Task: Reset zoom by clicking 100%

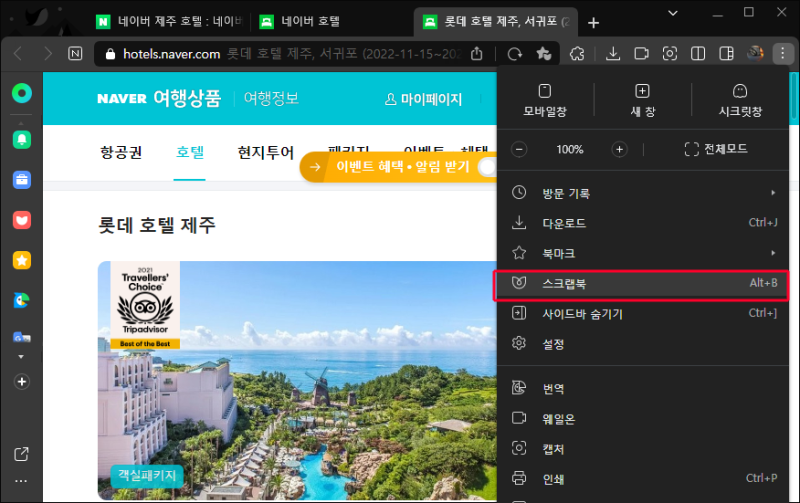Action: click(x=569, y=149)
